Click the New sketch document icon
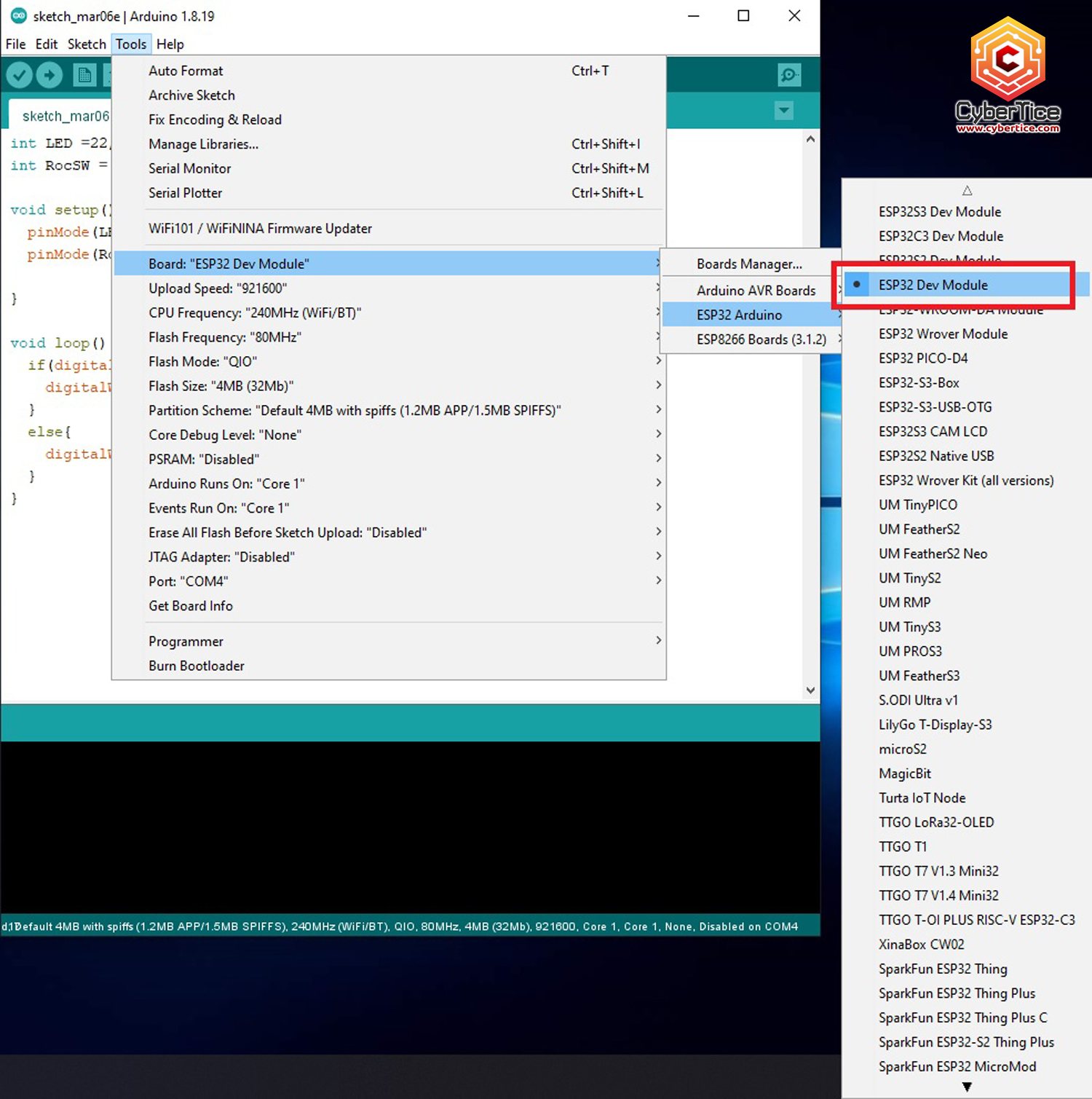The width and height of the screenshot is (1092, 1099). pos(84,75)
